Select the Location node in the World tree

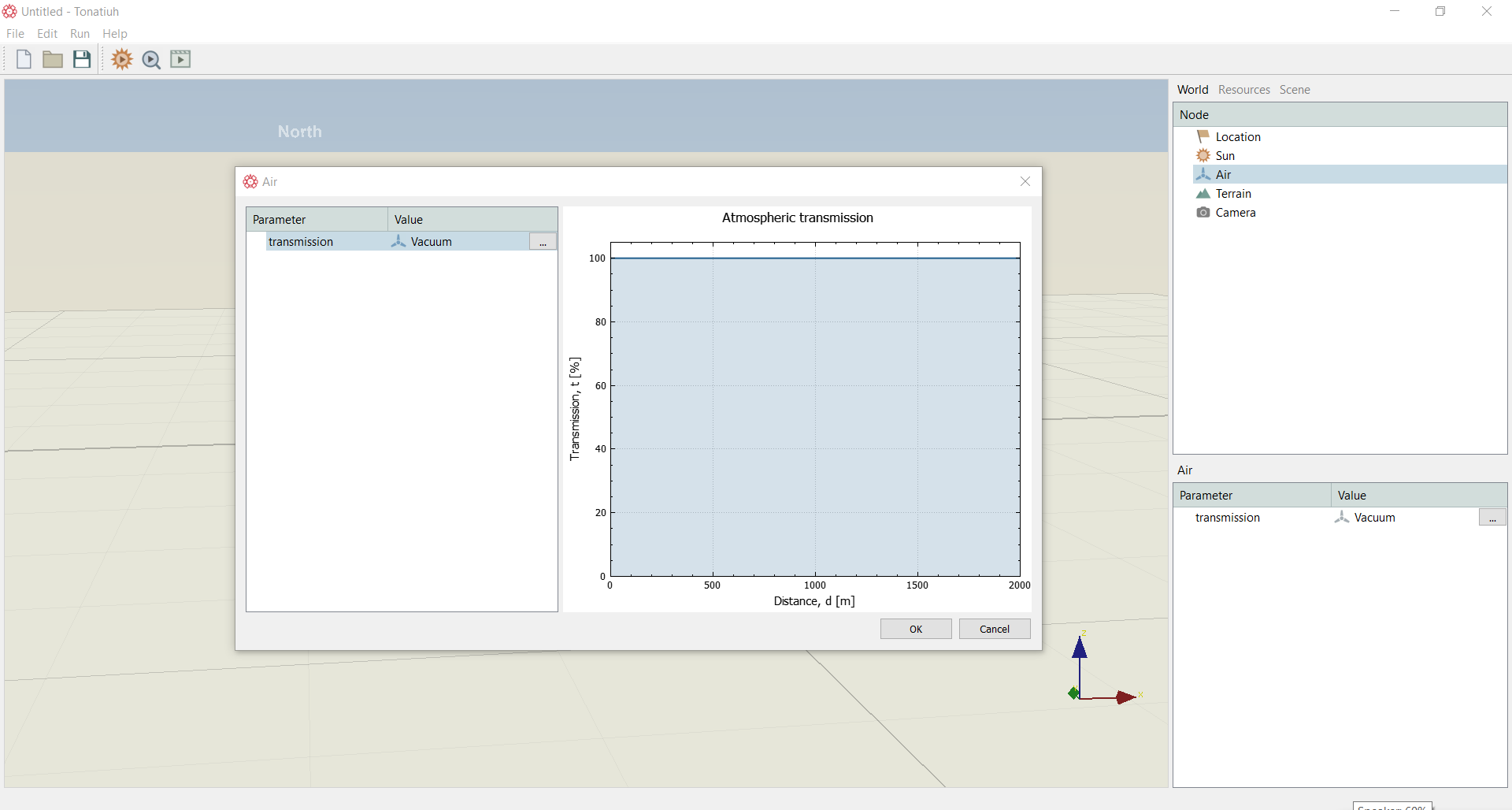(x=1238, y=137)
